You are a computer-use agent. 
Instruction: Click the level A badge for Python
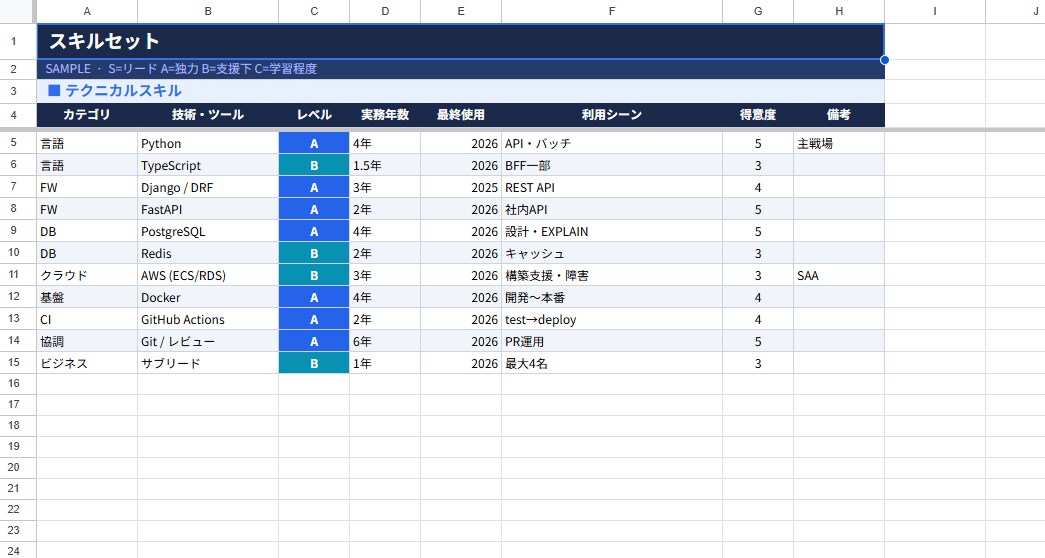tap(314, 143)
